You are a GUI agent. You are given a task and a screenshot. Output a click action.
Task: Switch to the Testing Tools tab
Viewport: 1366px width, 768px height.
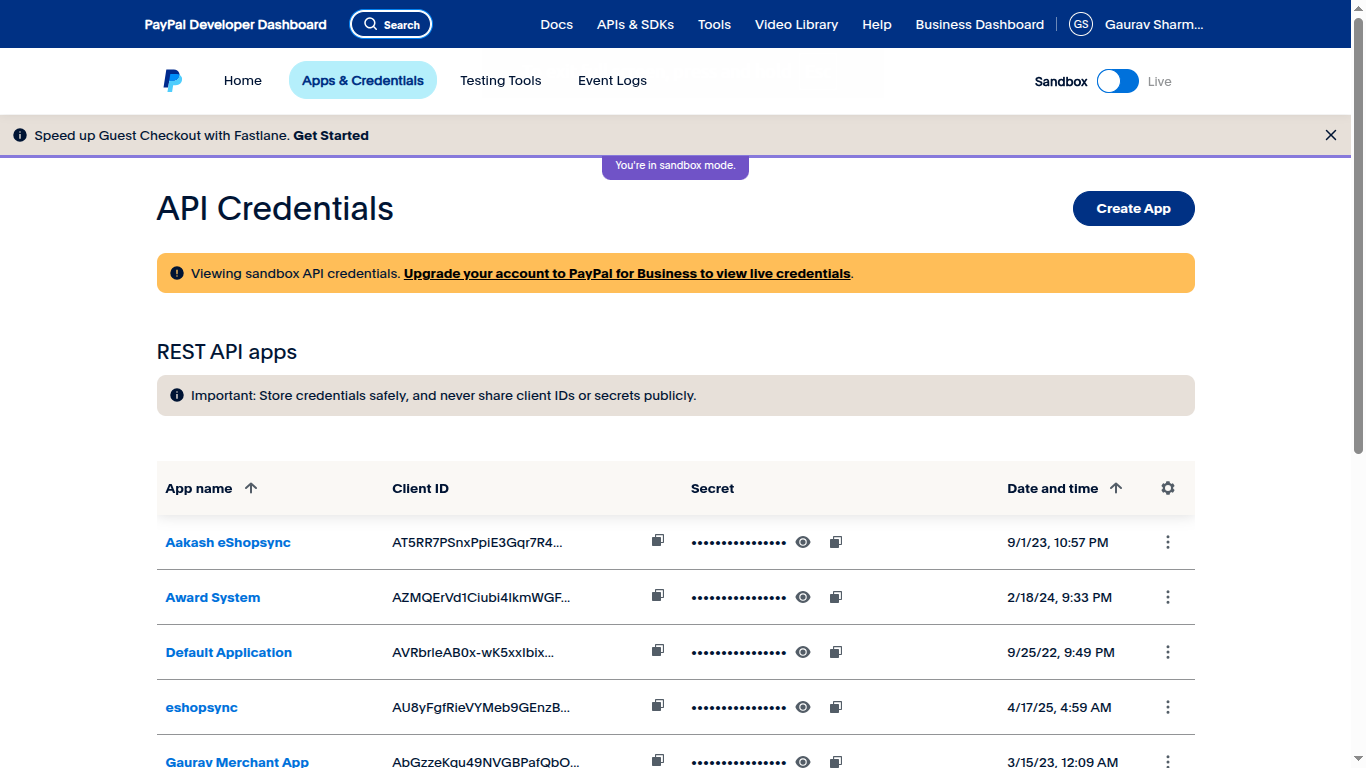[x=500, y=80]
